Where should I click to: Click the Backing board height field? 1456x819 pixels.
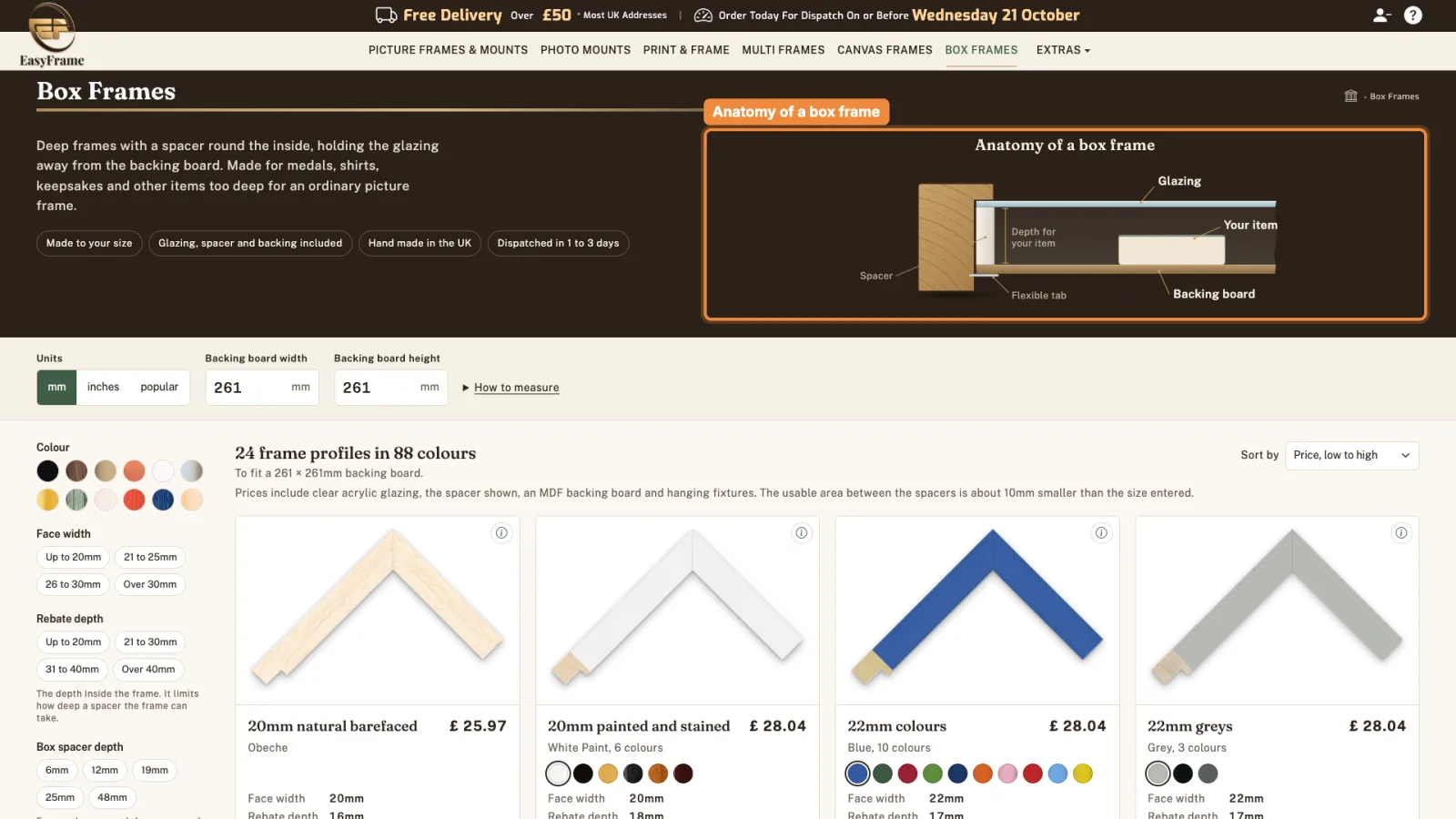390,388
